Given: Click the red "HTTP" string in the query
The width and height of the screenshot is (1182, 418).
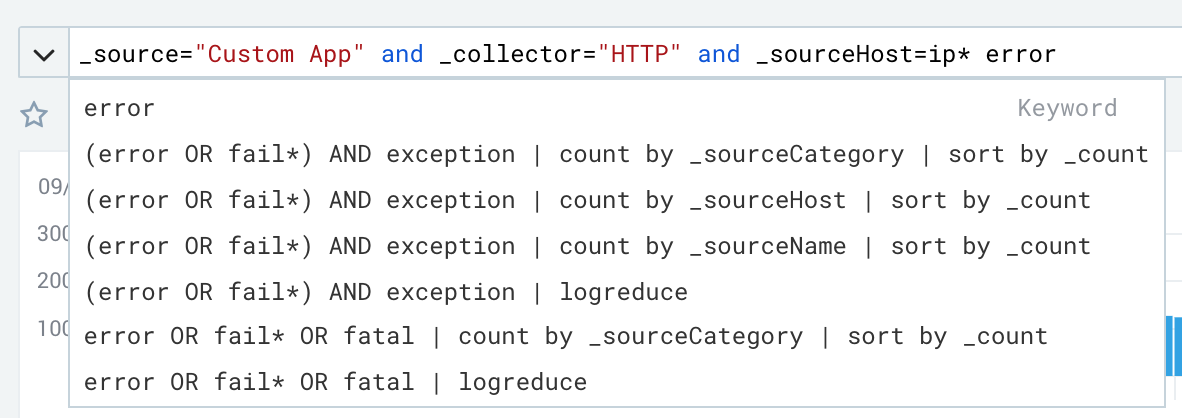Looking at the screenshot, I should click(640, 54).
